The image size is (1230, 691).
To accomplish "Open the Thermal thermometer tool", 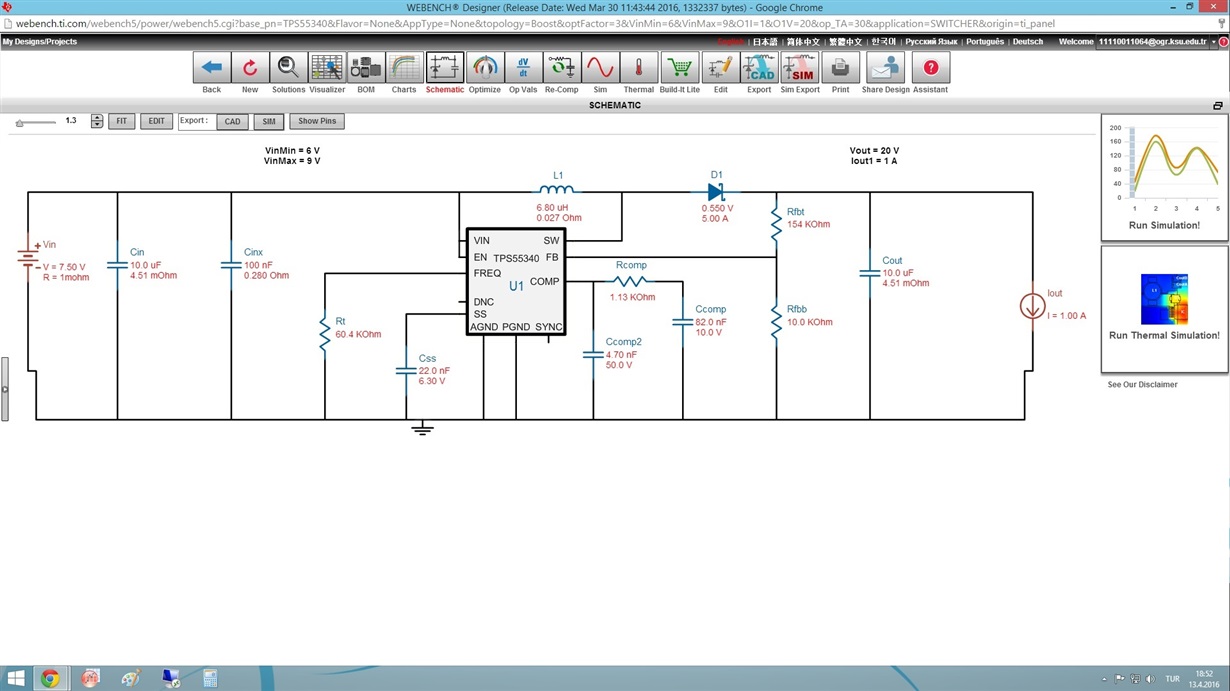I will (638, 68).
